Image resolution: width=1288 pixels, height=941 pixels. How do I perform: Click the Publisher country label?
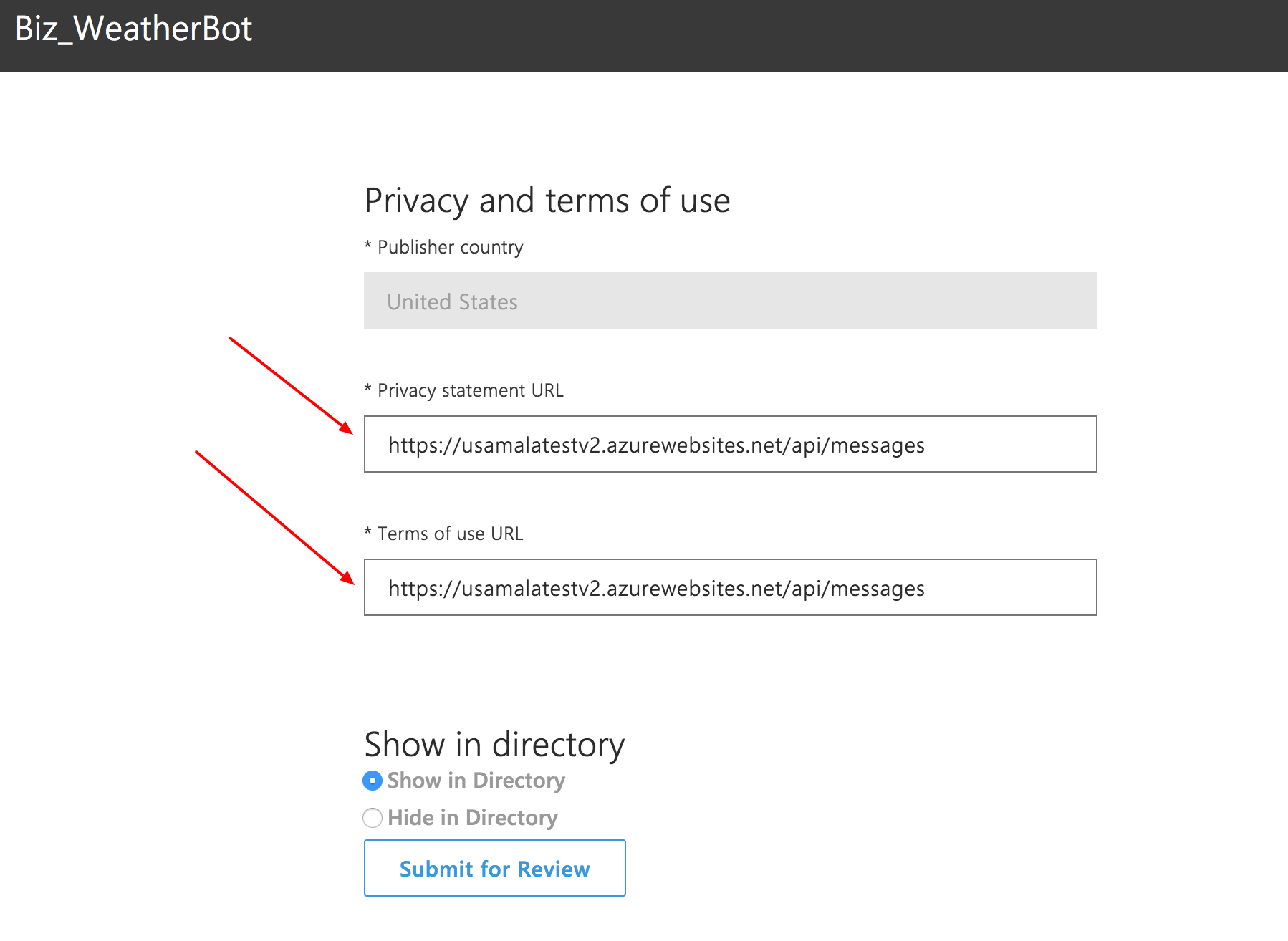pos(444,247)
